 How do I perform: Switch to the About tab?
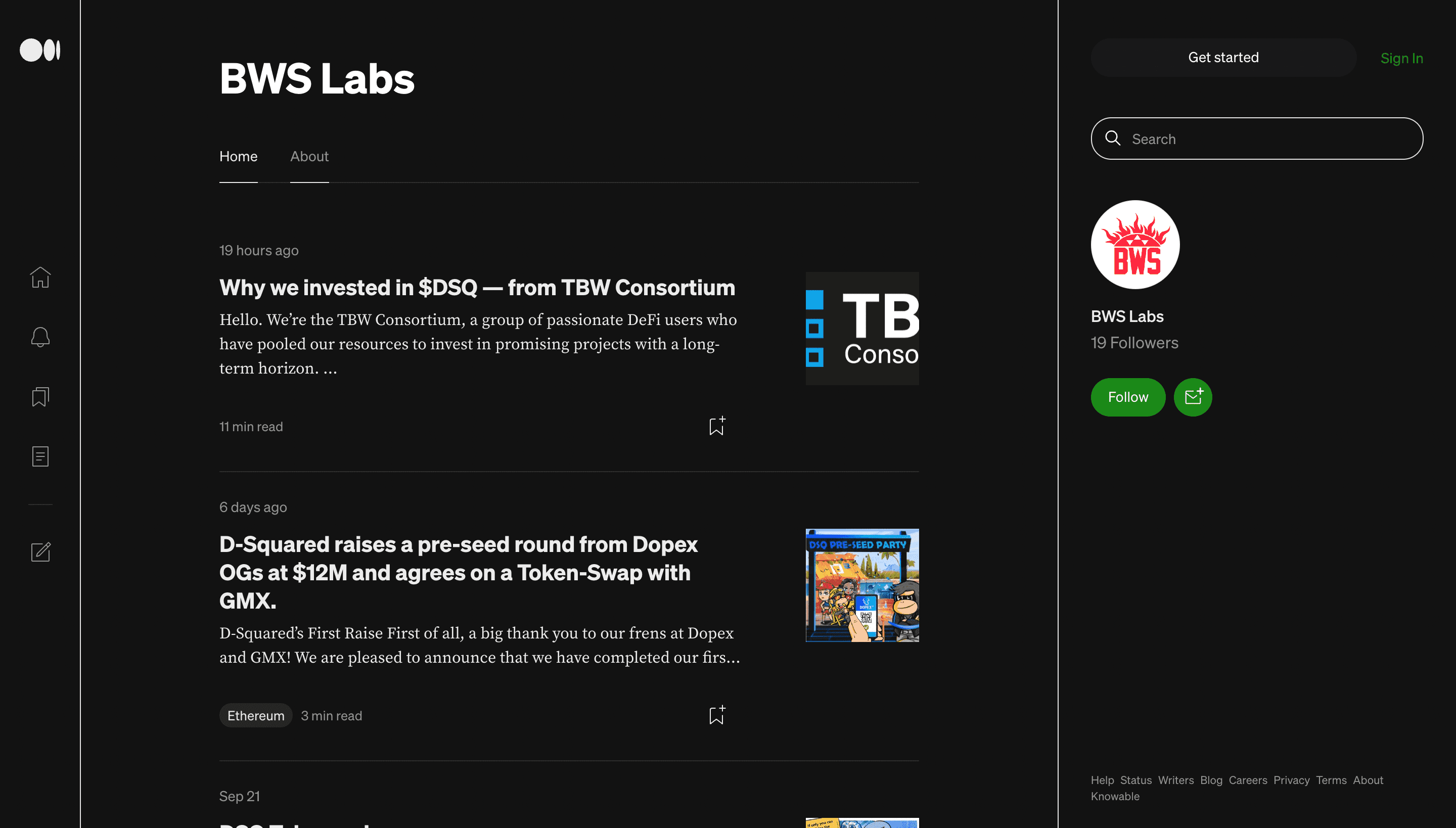point(309,156)
